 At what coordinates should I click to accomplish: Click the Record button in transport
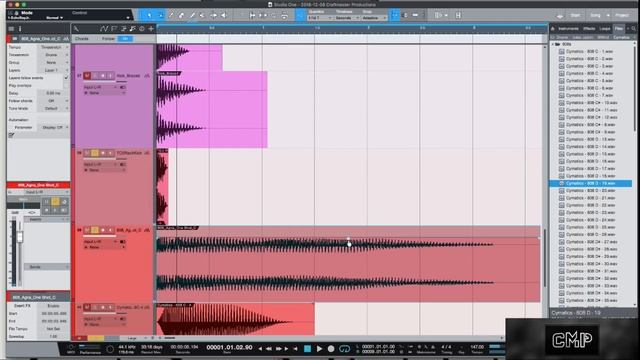[x=331, y=349]
